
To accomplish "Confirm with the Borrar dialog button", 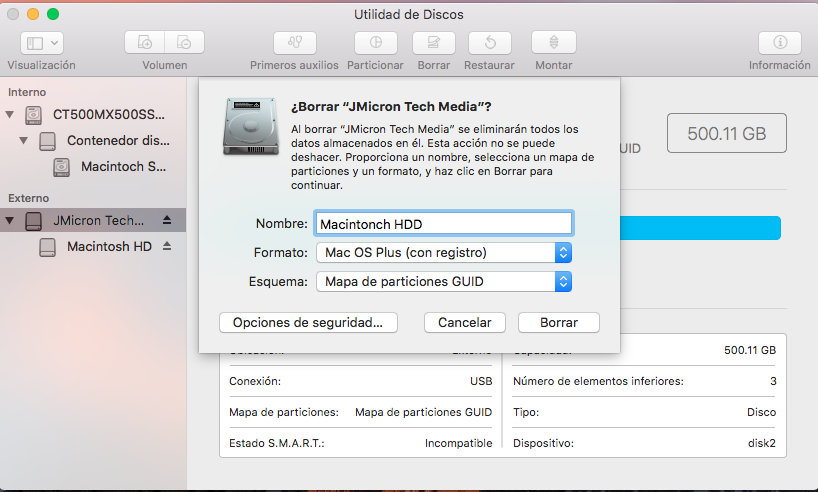I will click(x=559, y=322).
